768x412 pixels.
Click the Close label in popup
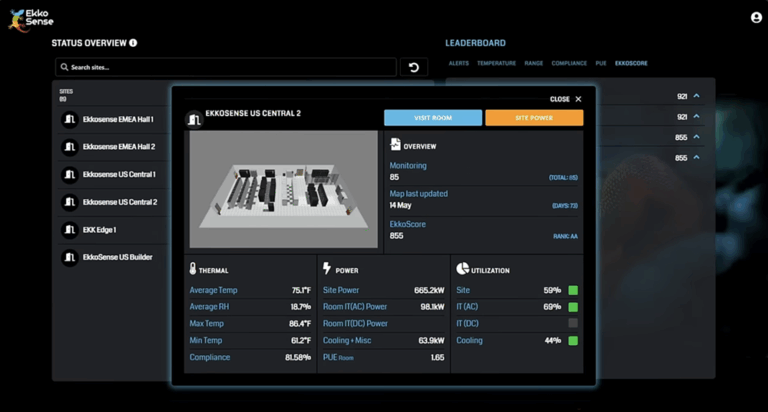(559, 99)
